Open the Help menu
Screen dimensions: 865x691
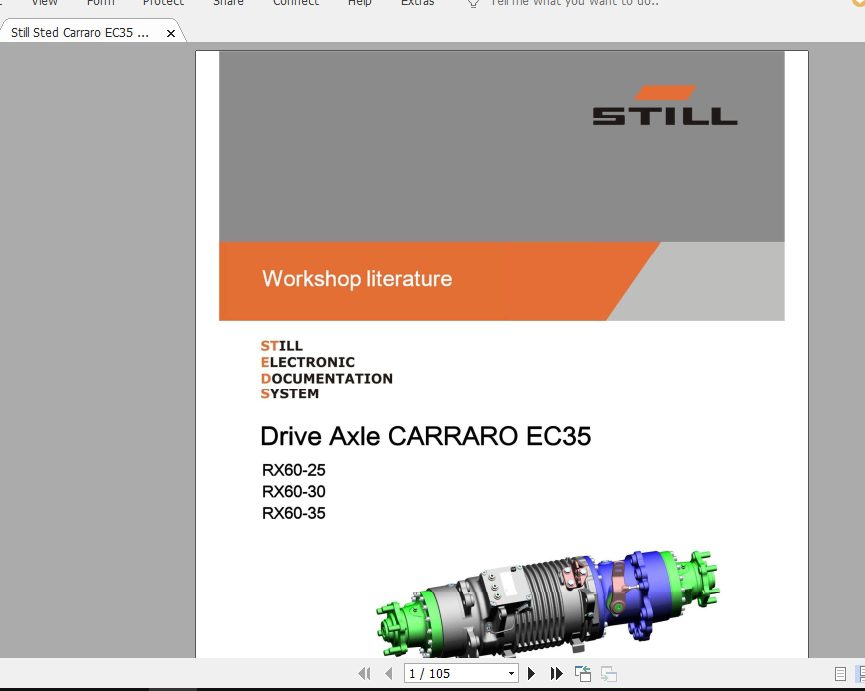pos(360,3)
